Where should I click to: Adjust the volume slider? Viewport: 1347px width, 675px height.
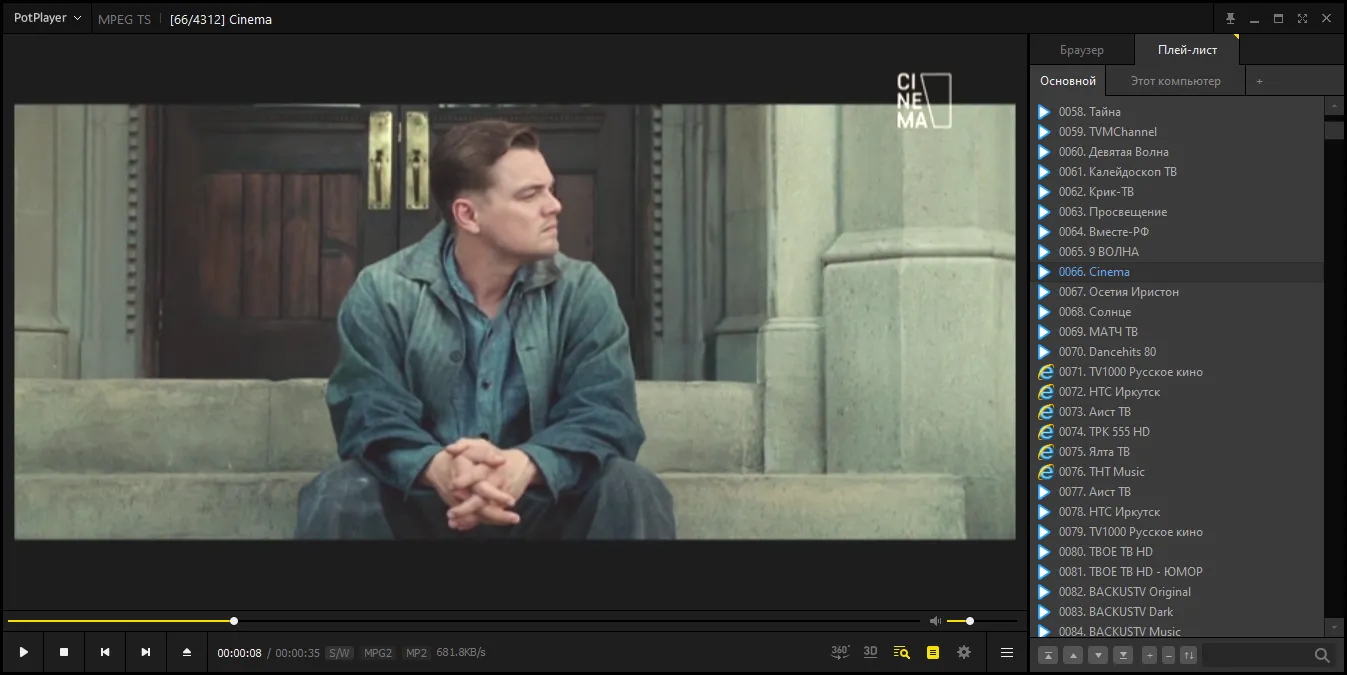coord(980,621)
